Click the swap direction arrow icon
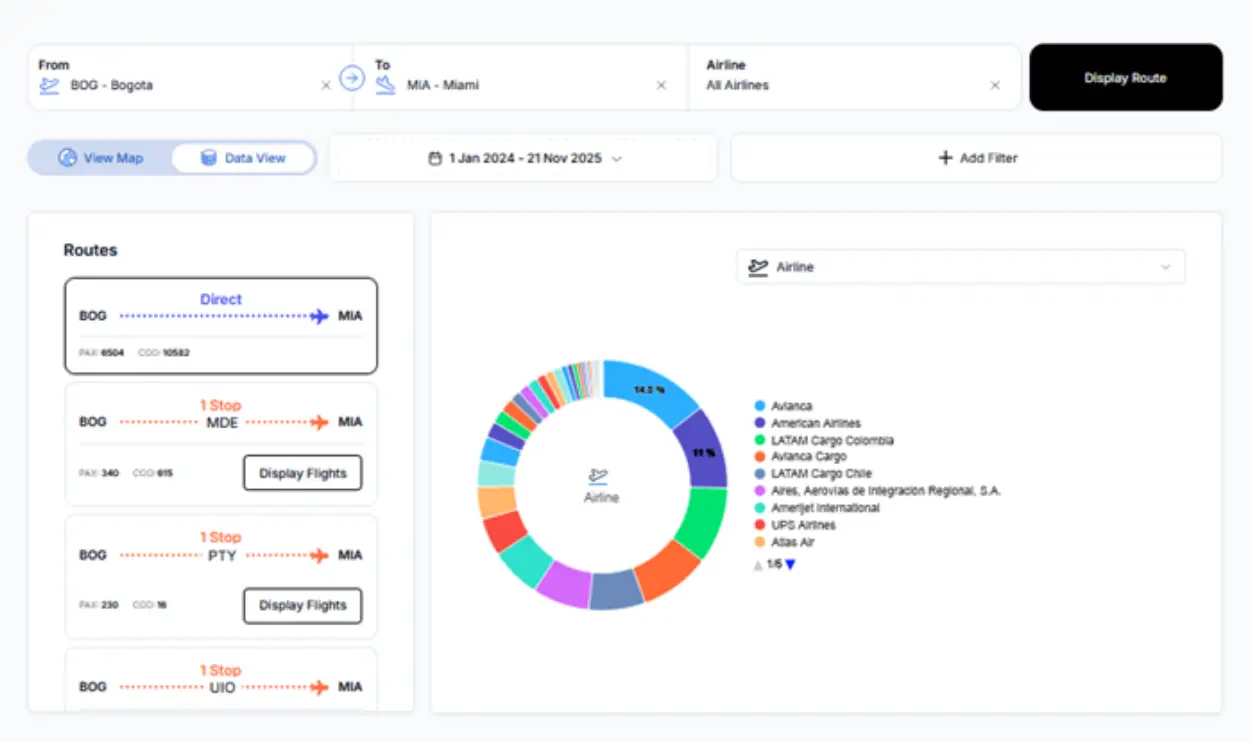This screenshot has width=1252, height=742. click(x=351, y=77)
